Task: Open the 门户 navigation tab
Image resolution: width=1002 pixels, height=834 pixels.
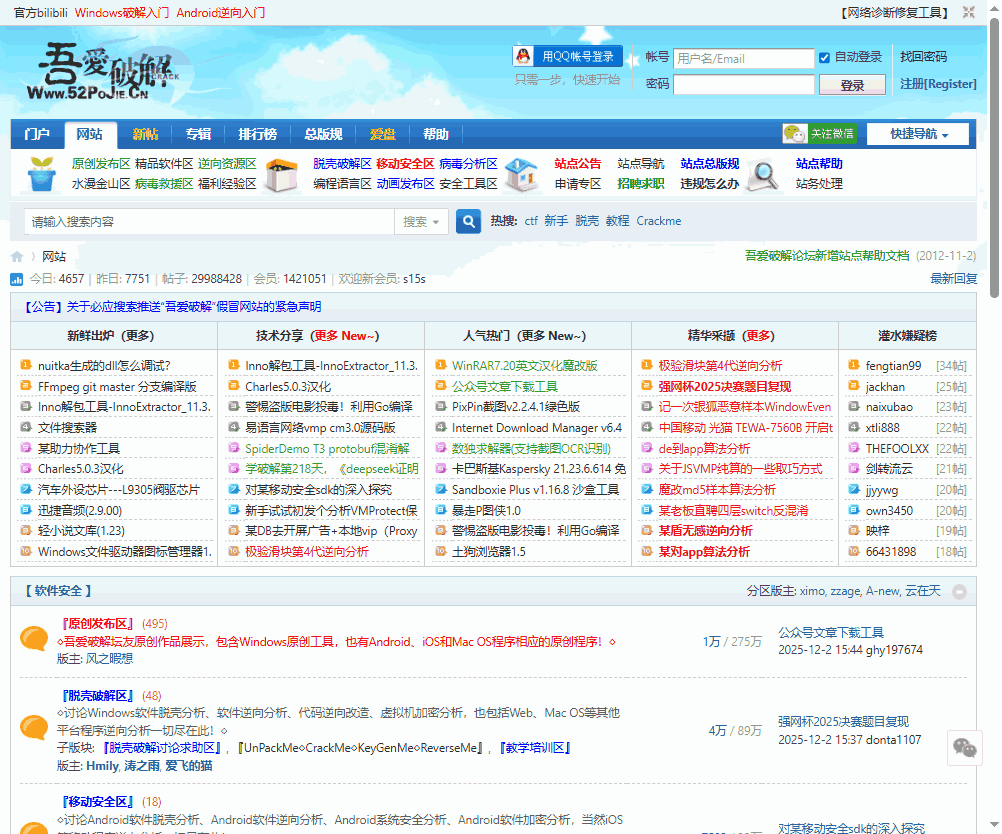Action: pyautogui.click(x=37, y=134)
